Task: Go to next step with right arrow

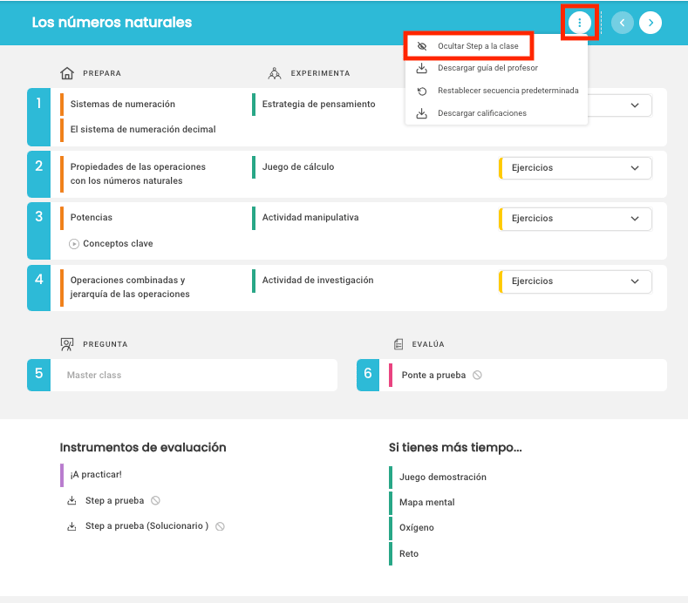Action: click(x=650, y=22)
